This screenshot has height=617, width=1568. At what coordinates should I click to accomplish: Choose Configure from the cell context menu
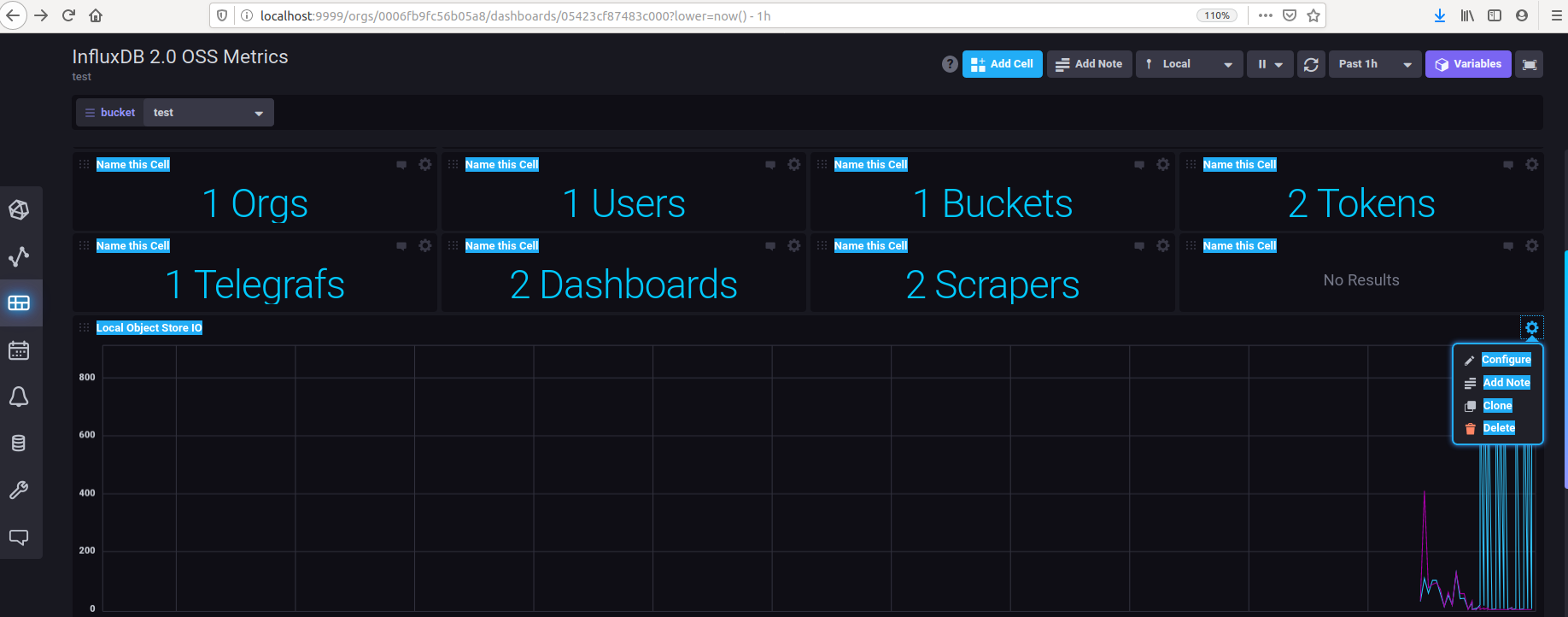[1498, 360]
